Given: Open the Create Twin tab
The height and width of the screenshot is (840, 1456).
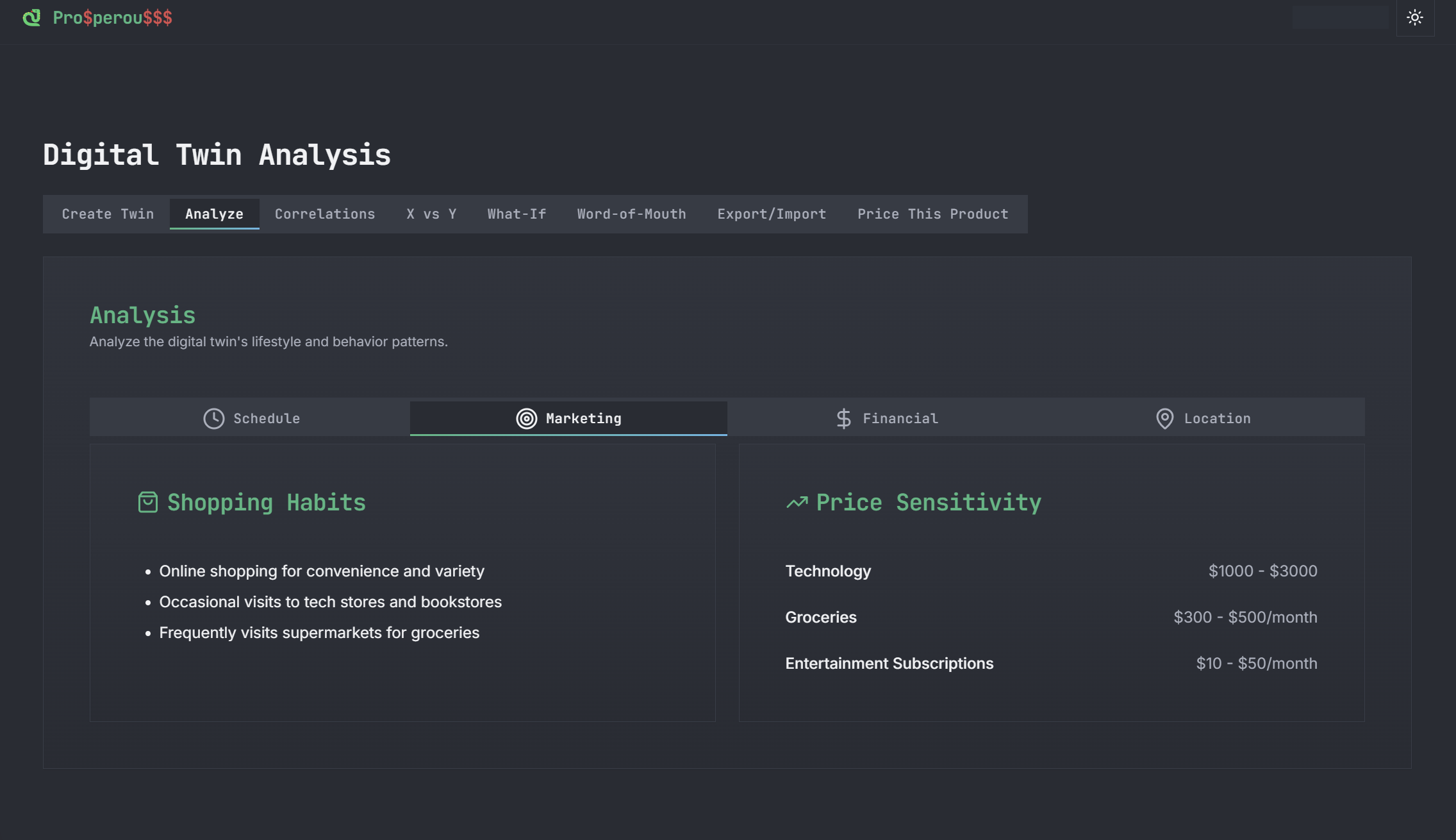Looking at the screenshot, I should tap(108, 214).
